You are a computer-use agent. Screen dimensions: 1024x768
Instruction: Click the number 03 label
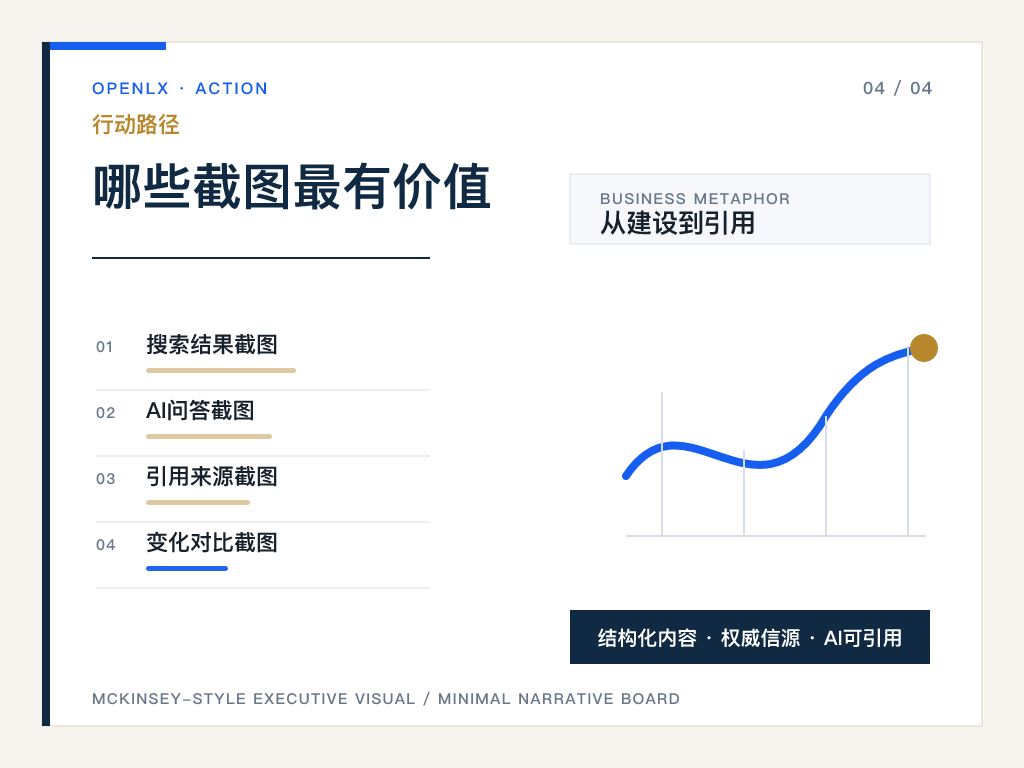[105, 479]
